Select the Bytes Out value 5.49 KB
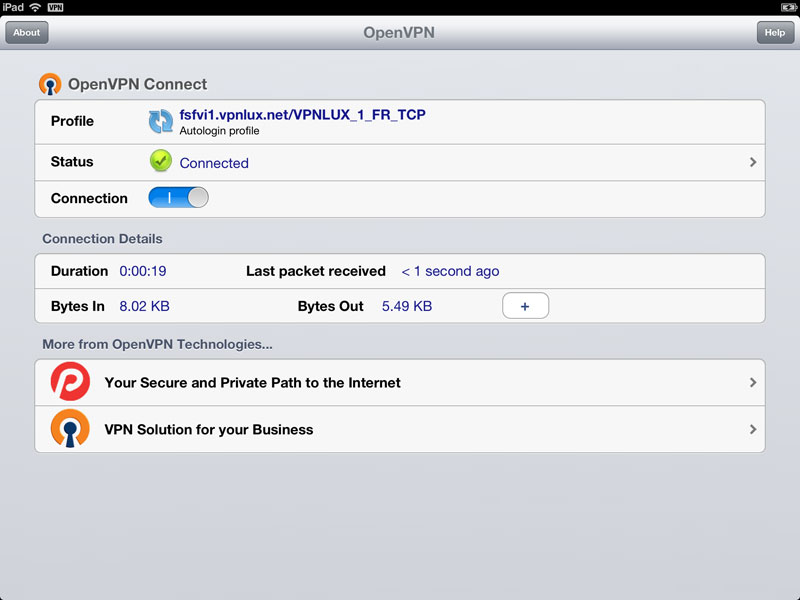 tap(407, 306)
